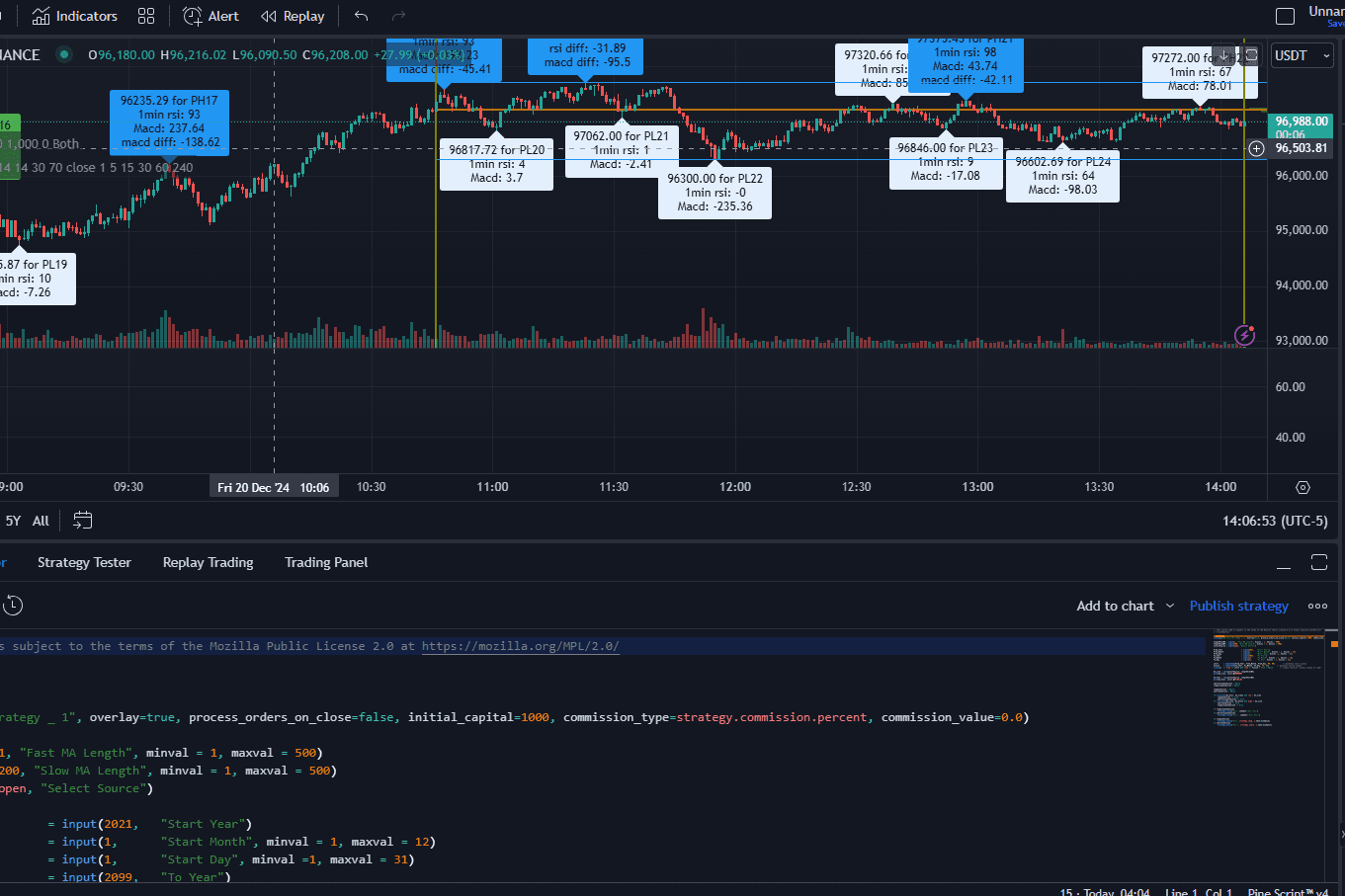Click the code minimap in the editor
This screenshot has width=1345, height=896.
1267,681
